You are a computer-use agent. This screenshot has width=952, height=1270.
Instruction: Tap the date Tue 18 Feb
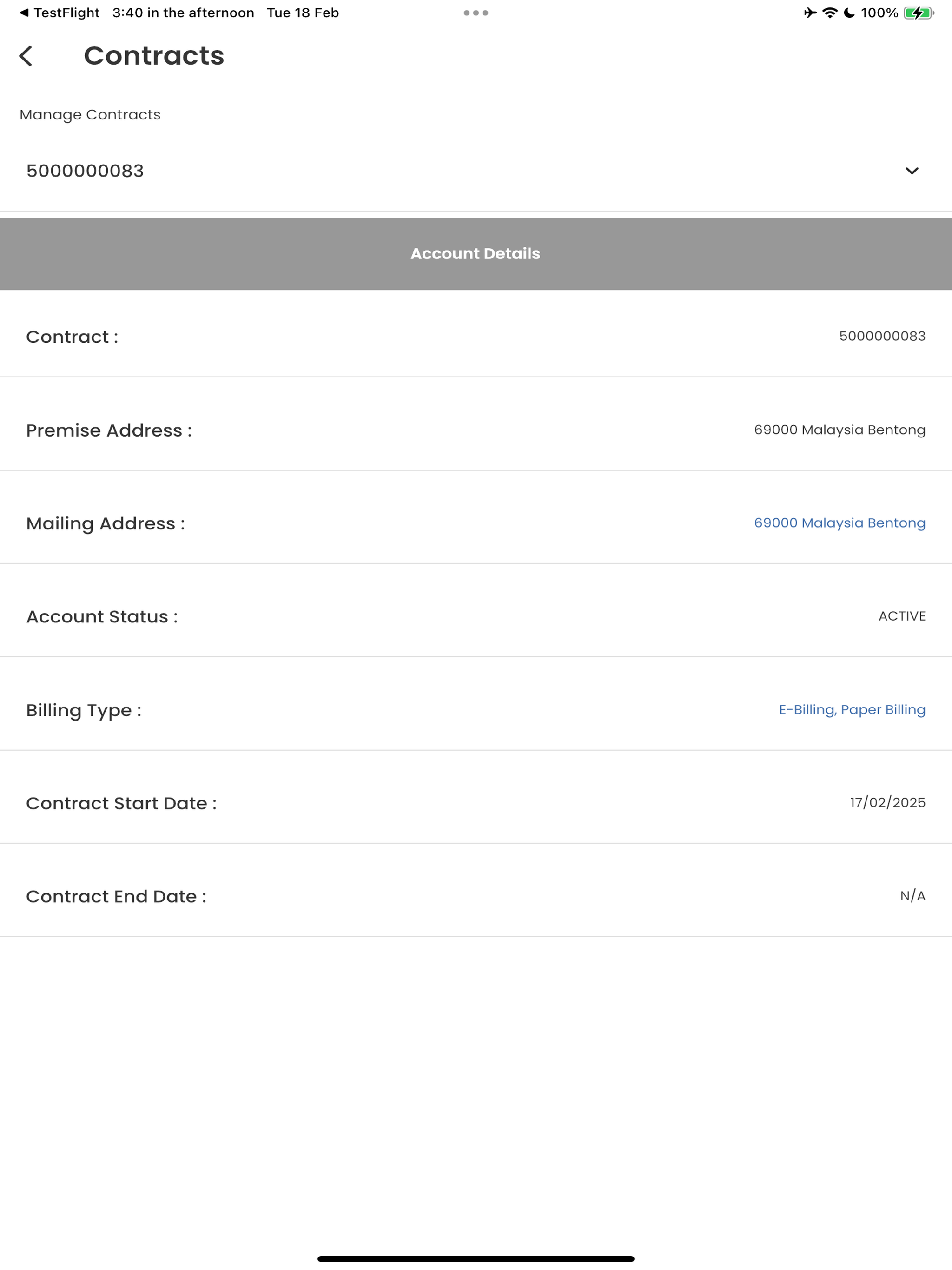point(303,13)
